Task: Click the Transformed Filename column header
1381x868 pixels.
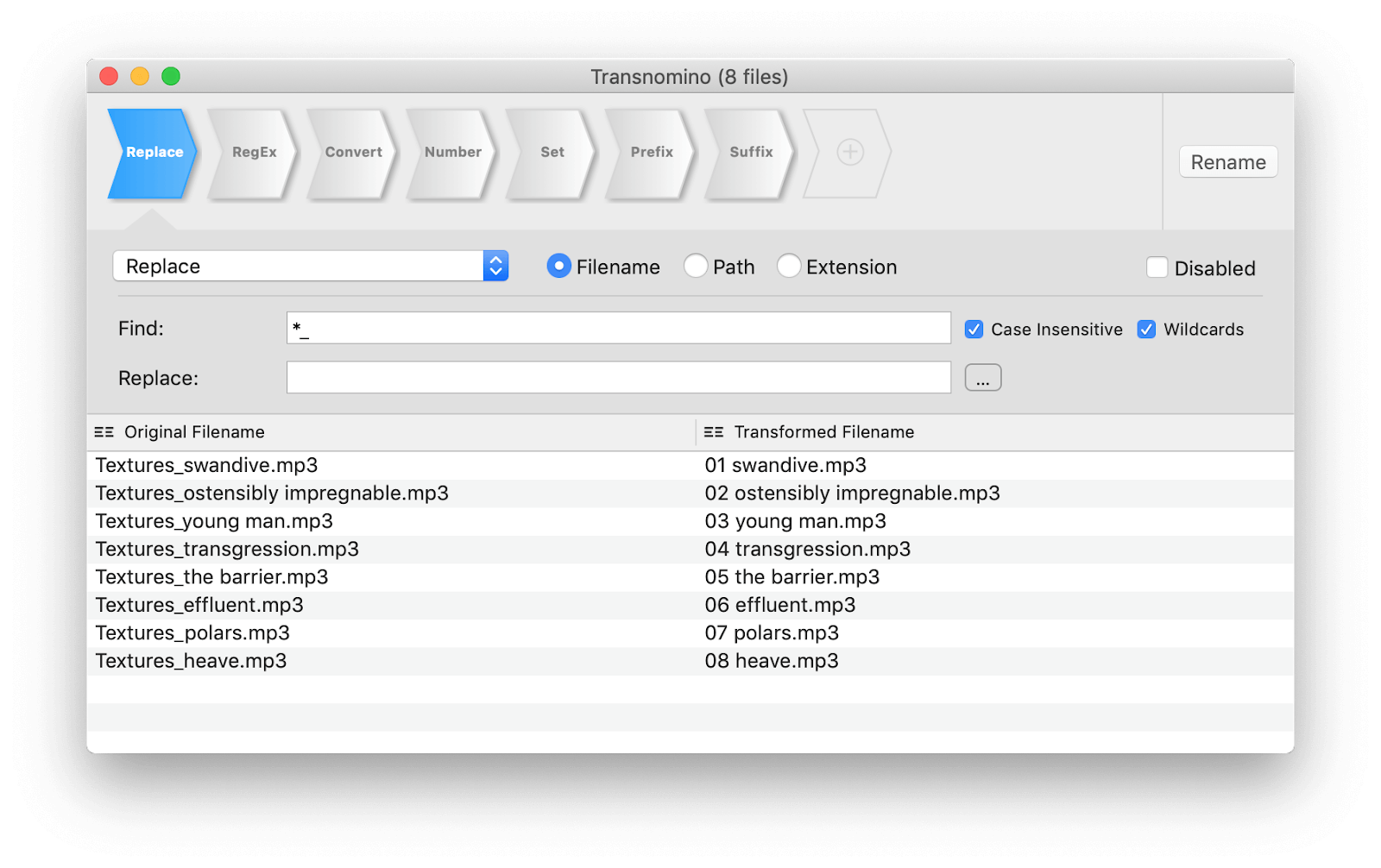Action: pos(823,432)
